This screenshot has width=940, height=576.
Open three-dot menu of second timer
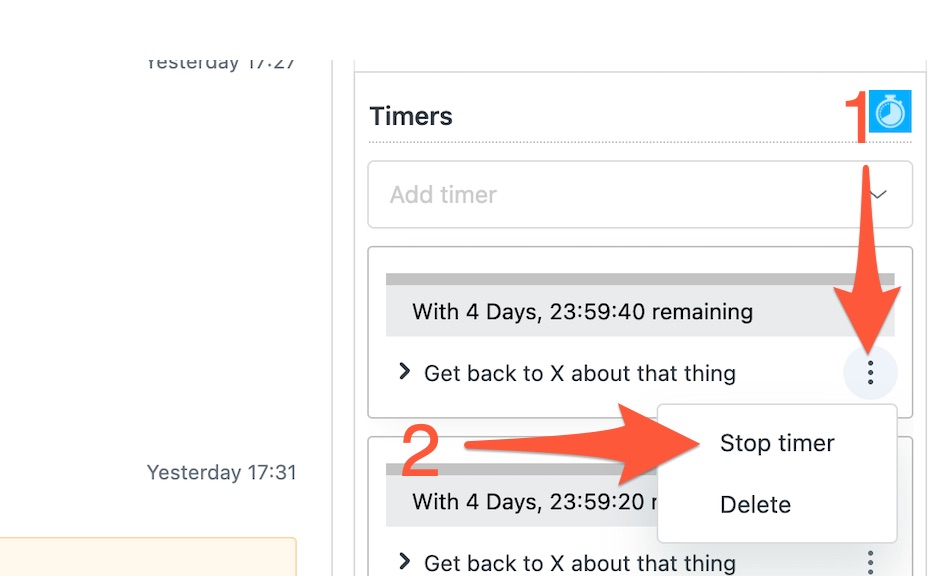(870, 563)
